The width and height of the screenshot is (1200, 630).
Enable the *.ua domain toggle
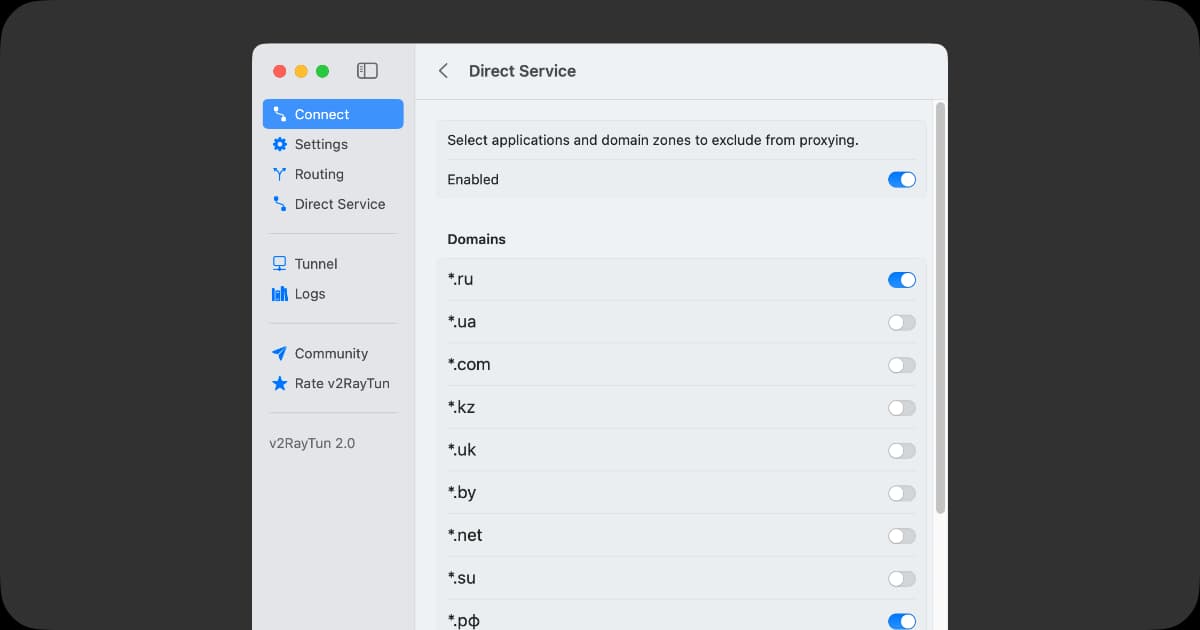(901, 322)
